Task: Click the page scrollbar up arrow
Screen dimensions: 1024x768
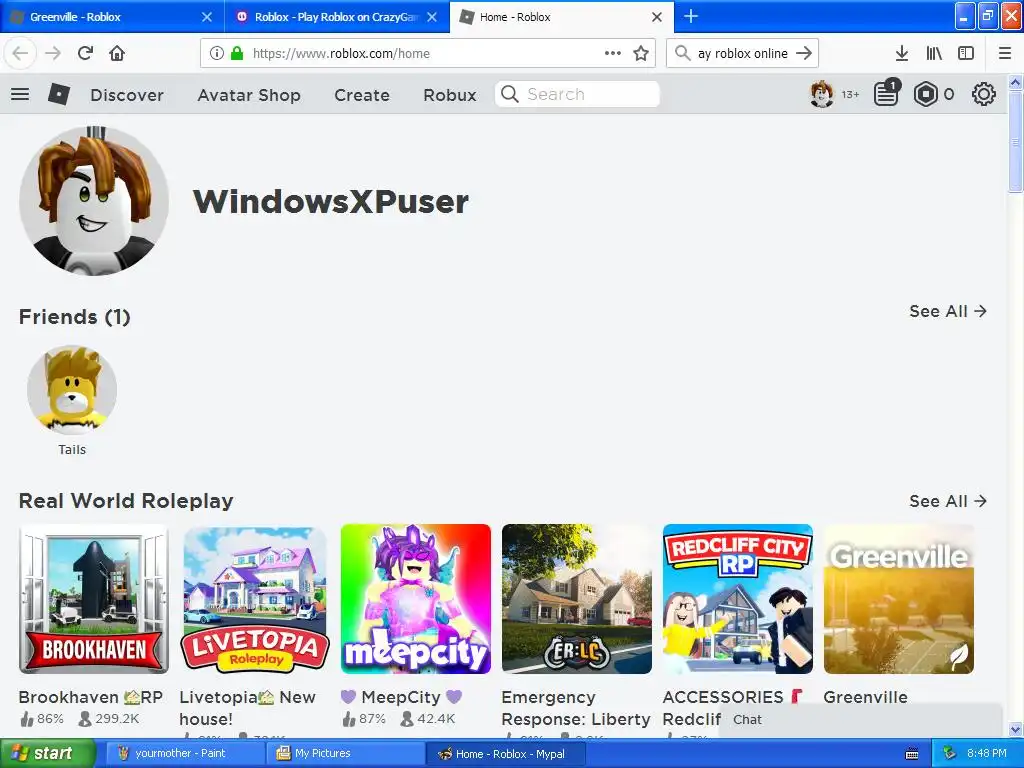Action: [x=1015, y=82]
